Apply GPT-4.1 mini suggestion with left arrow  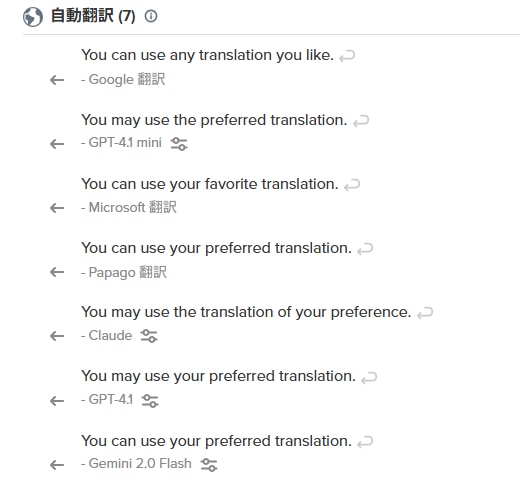point(57,144)
